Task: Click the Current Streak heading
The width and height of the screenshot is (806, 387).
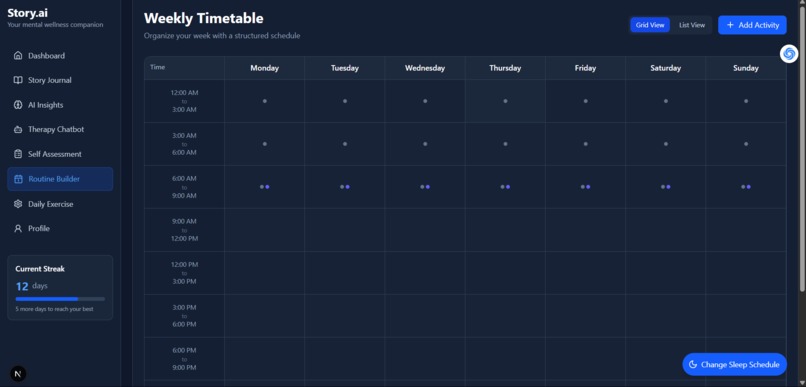Action: click(x=40, y=269)
